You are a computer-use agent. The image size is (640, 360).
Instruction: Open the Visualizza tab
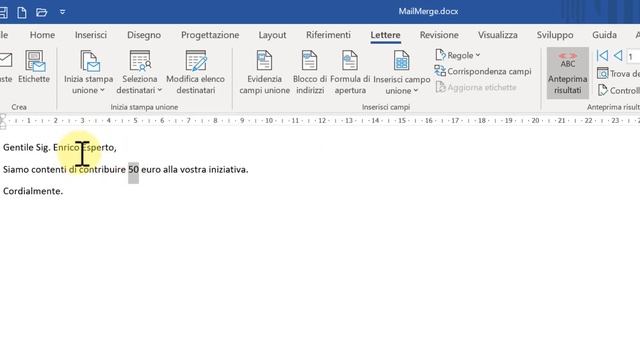[498, 35]
